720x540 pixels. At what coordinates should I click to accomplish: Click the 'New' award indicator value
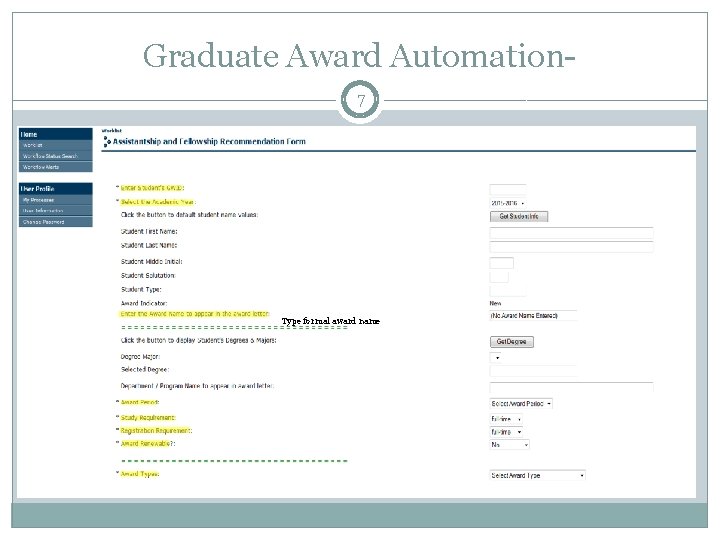click(x=495, y=304)
